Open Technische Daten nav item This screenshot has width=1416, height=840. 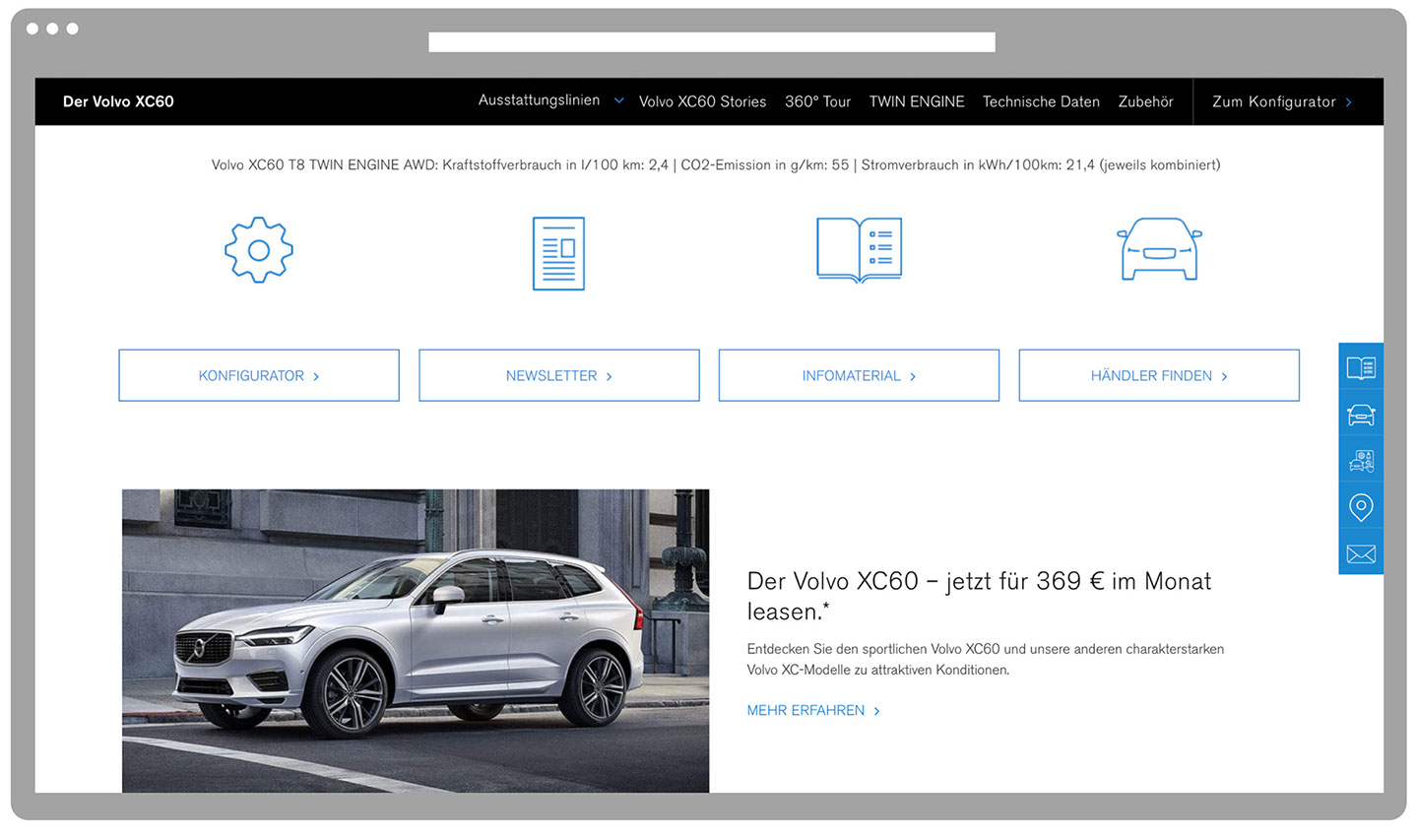tap(1041, 101)
